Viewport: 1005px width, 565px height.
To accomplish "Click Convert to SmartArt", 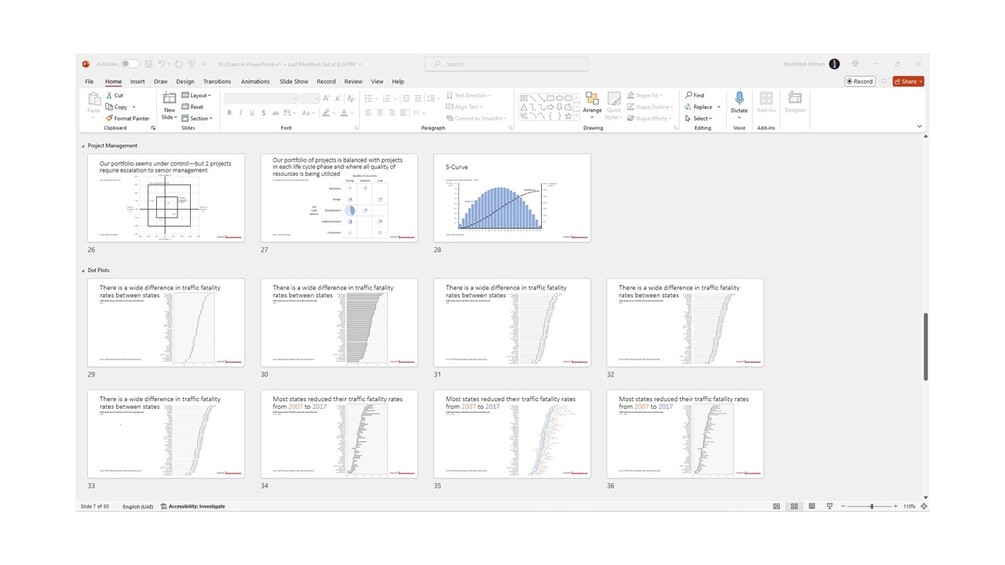I will click(x=476, y=119).
